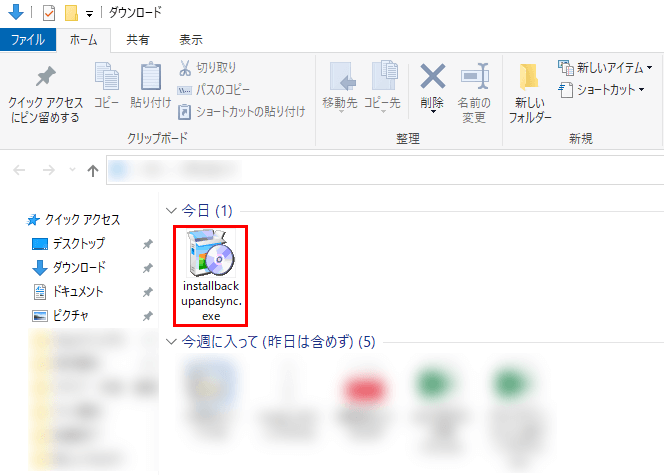Click the red X Delete icon
Screen dimensions: 664x475
click(432, 77)
